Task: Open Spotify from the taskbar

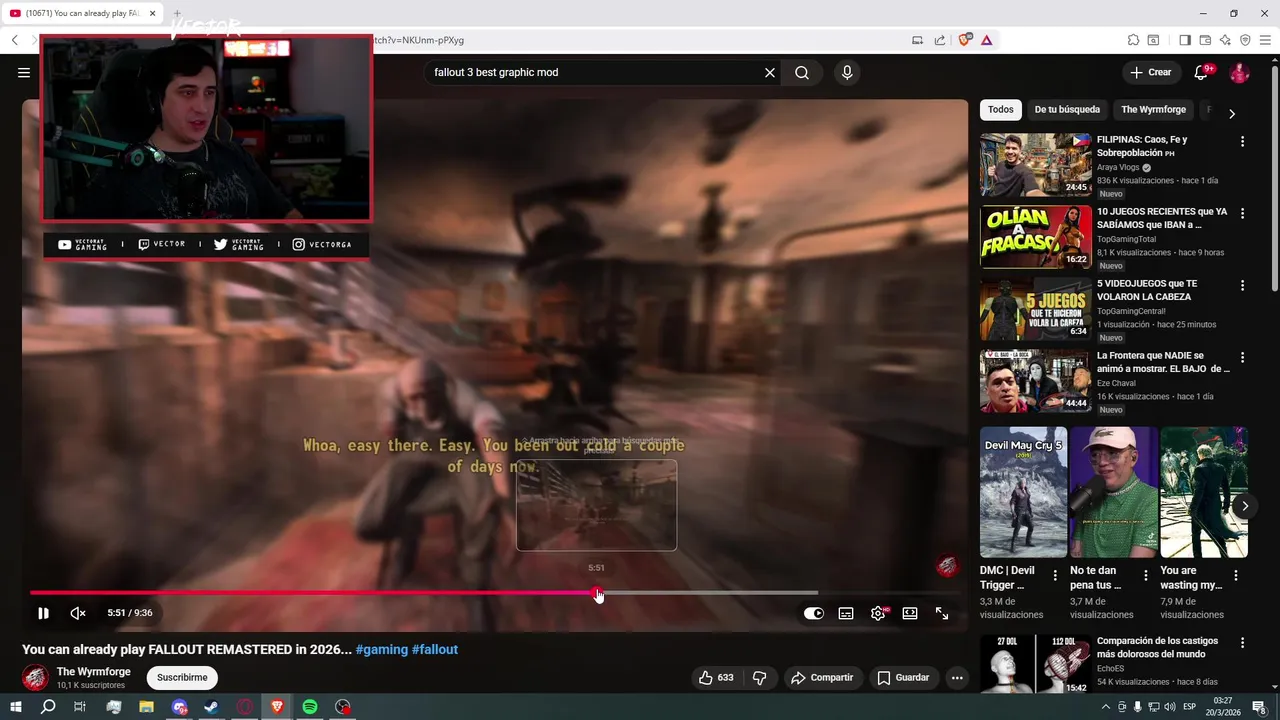Action: (x=310, y=706)
